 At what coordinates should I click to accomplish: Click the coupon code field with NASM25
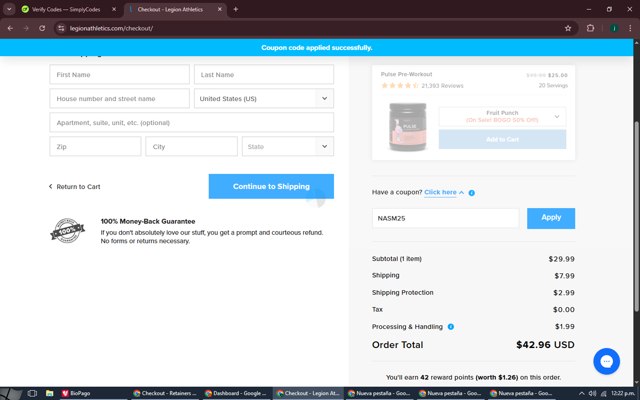pos(445,218)
